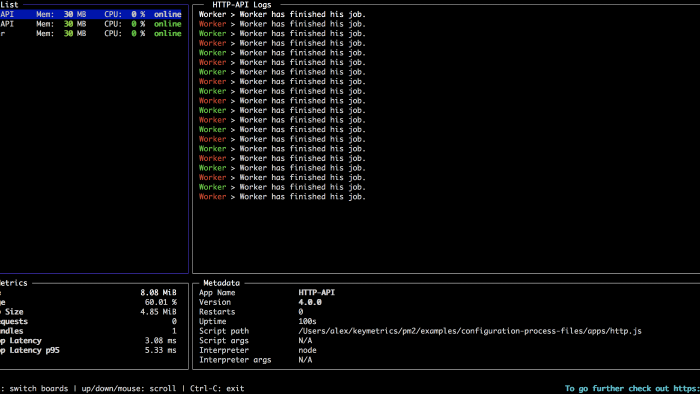
Task: Click the 'Script args' metadata label
Action: click(x=224, y=340)
